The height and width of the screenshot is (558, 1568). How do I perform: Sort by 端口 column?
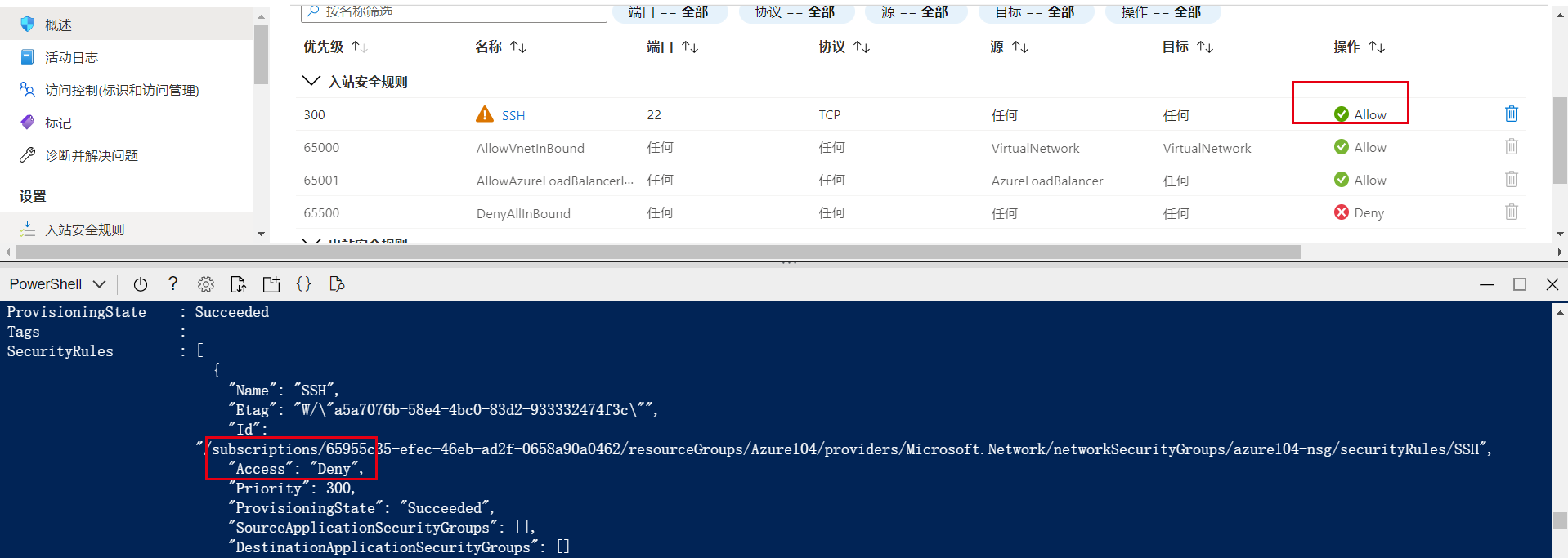(x=672, y=47)
